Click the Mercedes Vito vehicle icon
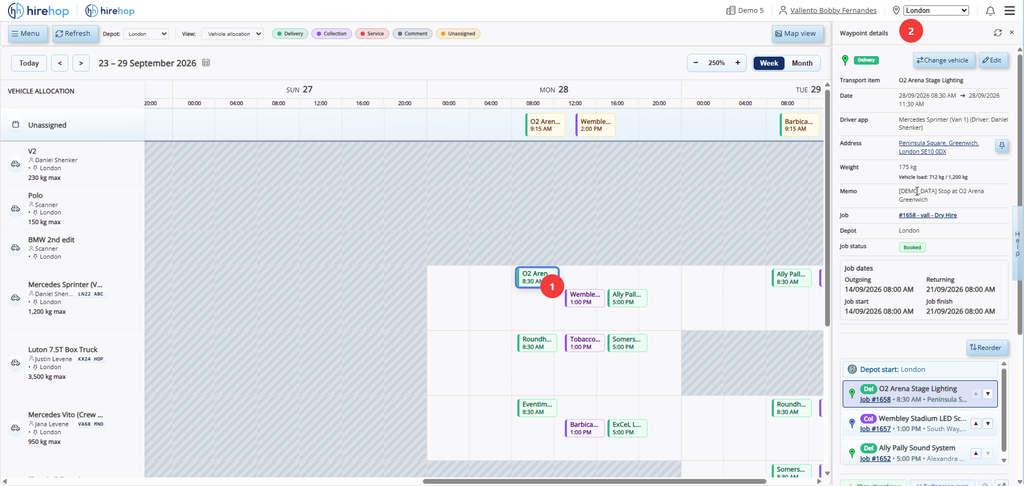Screen dimensions: 1024x486 [15, 428]
